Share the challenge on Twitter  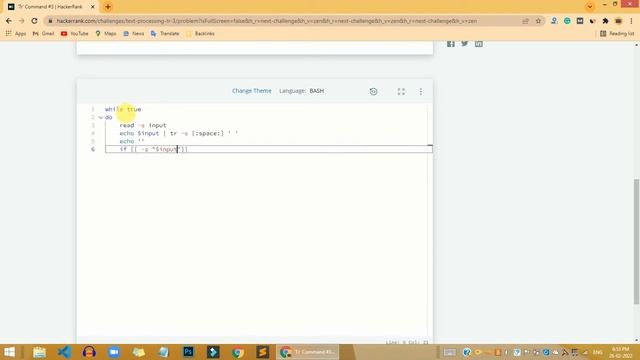pyautogui.click(x=464, y=44)
